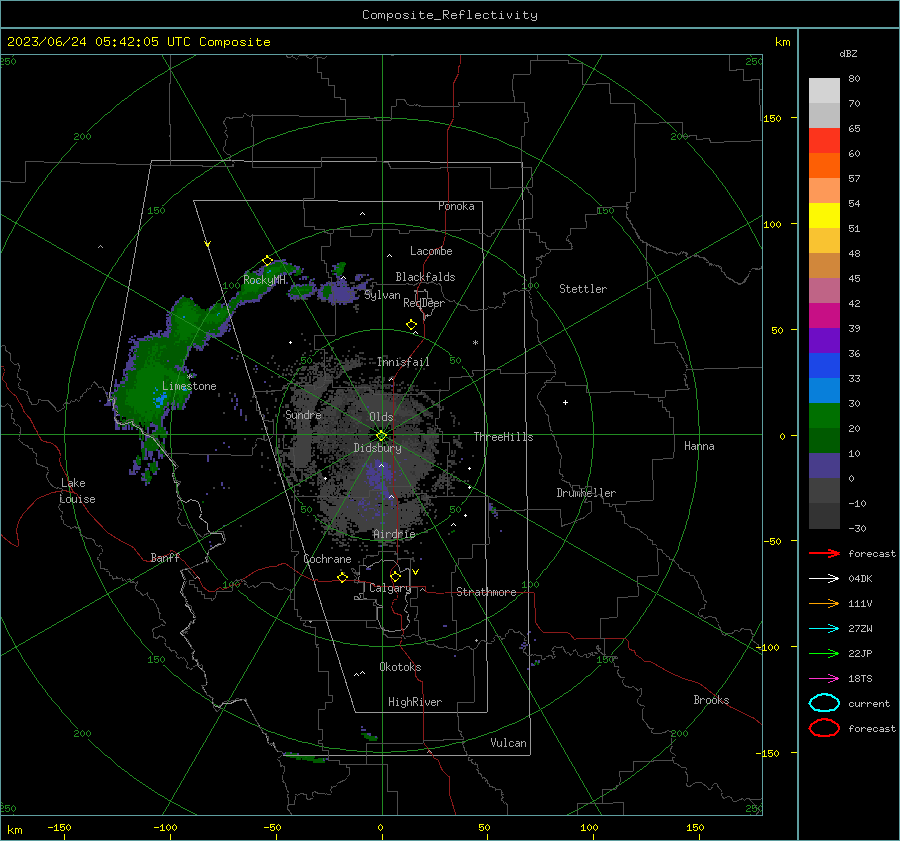Select the orange 60-57 dBZ color swatch
900x841 pixels.
pyautogui.click(x=824, y=166)
